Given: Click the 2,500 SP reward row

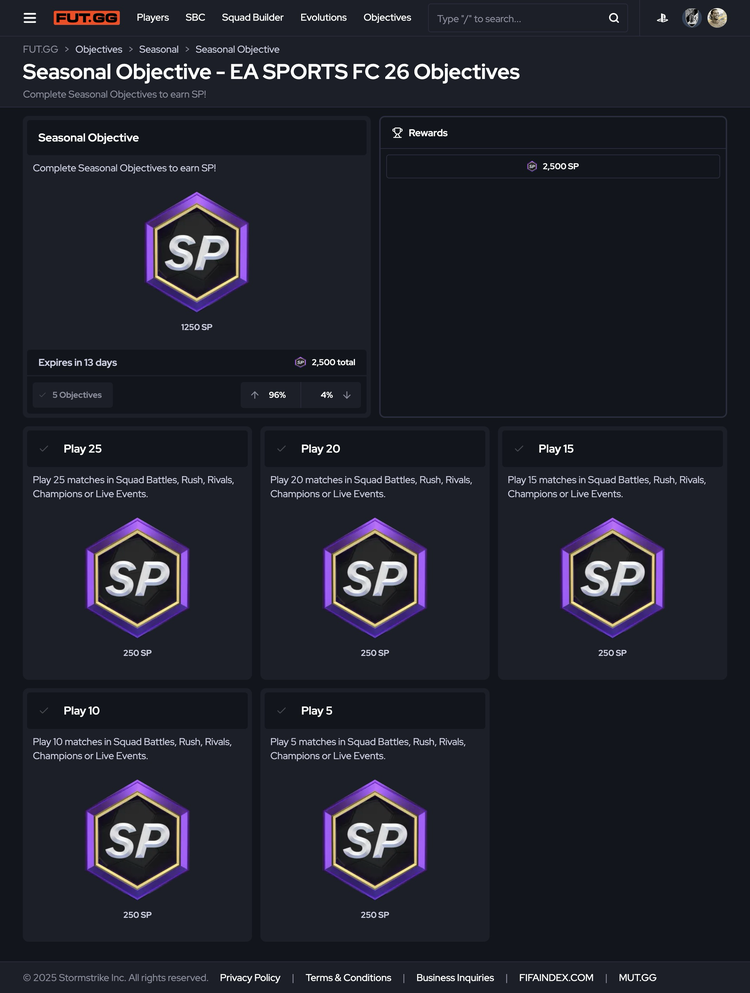Looking at the screenshot, I should [552, 166].
